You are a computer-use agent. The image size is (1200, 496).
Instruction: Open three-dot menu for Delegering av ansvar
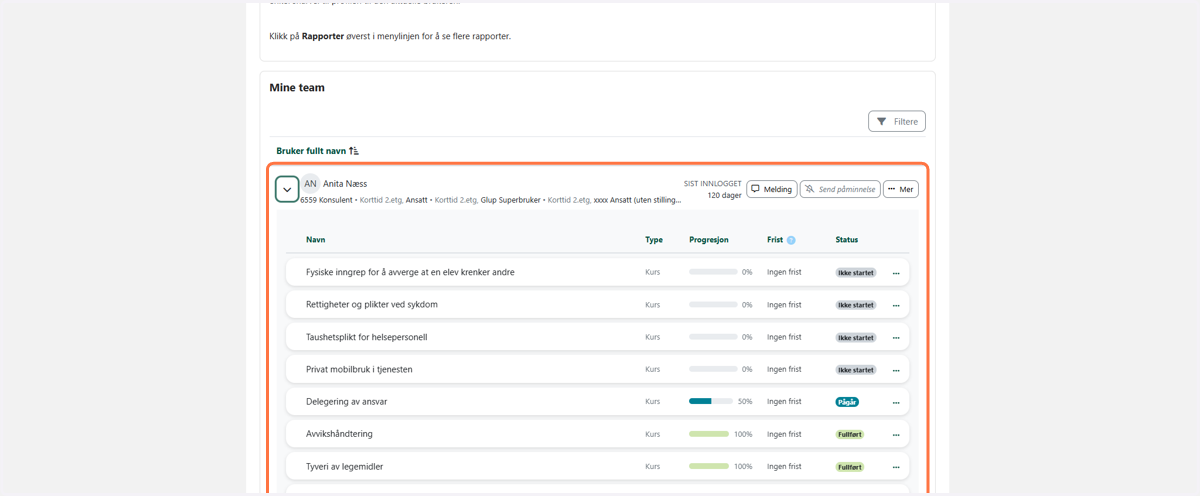click(896, 402)
